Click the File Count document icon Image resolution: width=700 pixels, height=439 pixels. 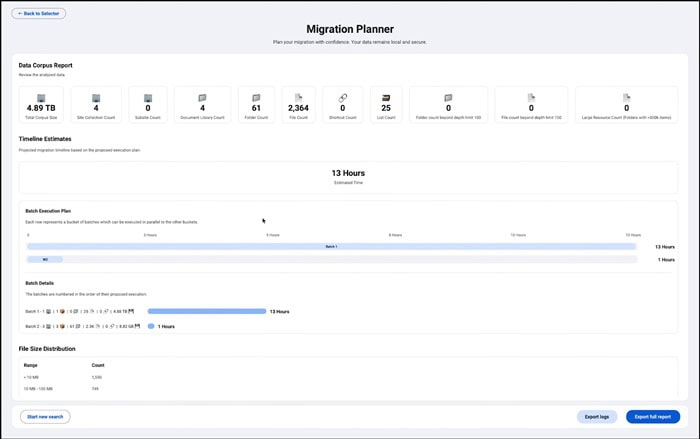click(298, 97)
